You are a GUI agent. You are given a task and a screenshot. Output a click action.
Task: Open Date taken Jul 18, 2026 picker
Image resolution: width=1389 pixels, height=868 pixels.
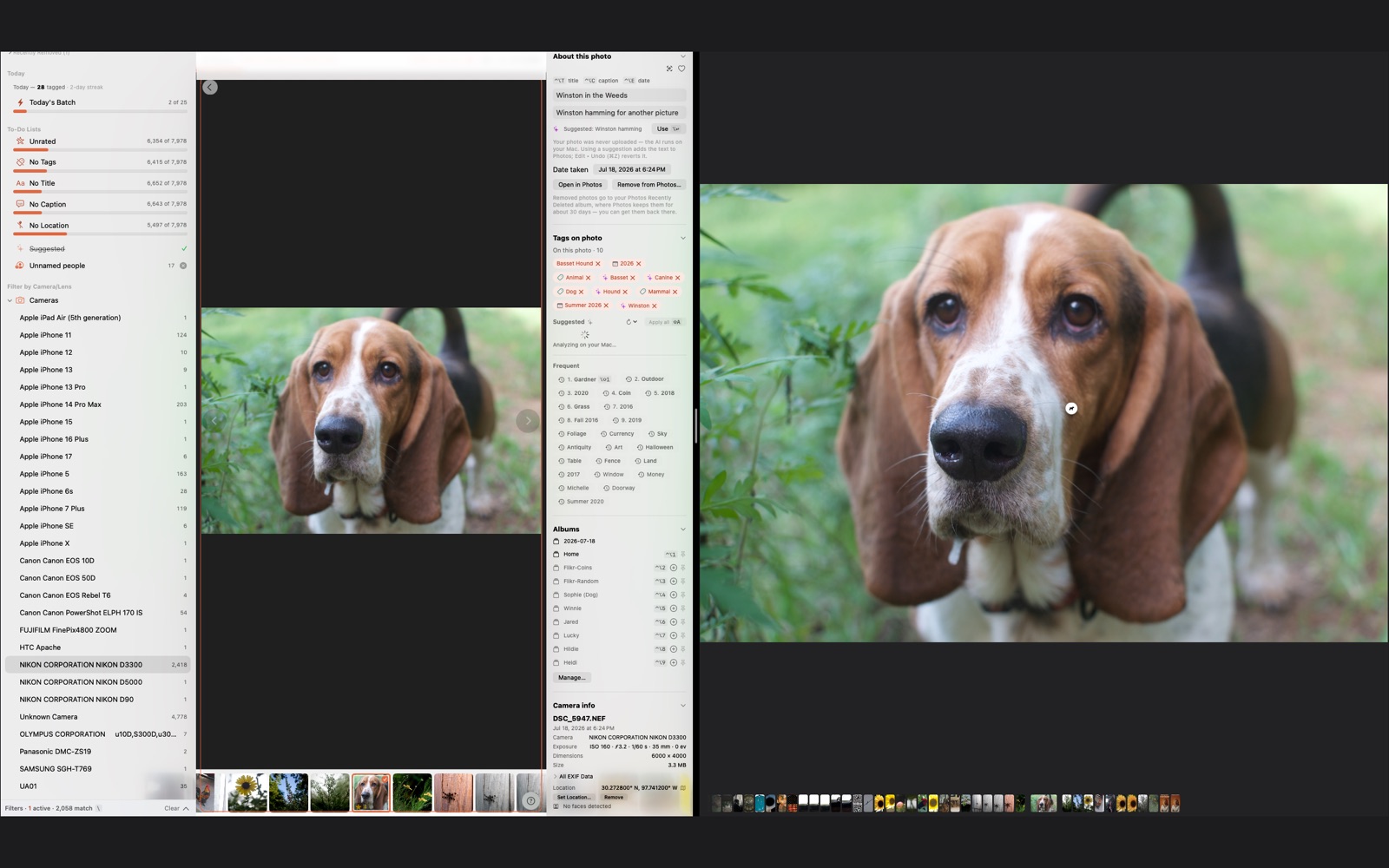(632, 169)
